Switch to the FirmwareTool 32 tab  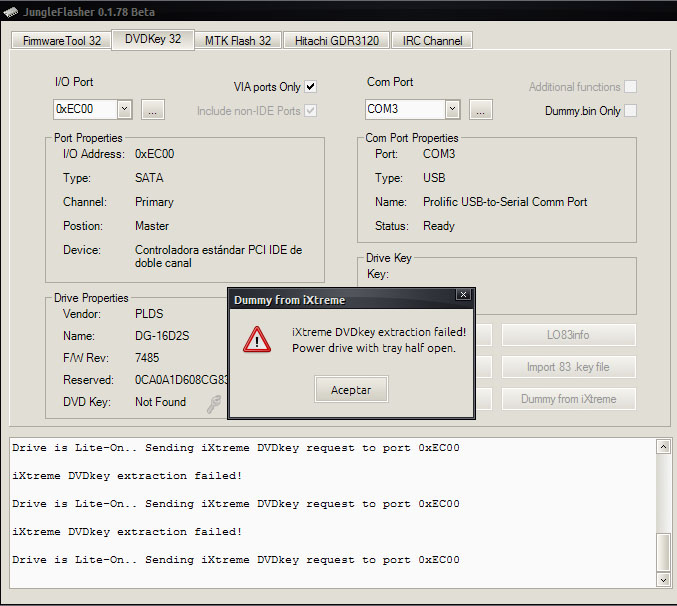(x=62, y=41)
